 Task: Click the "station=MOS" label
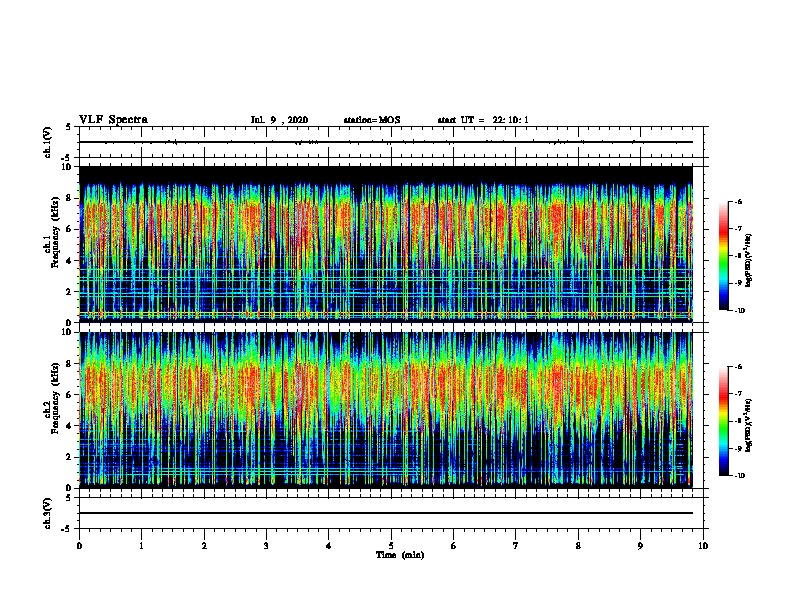[x=372, y=120]
